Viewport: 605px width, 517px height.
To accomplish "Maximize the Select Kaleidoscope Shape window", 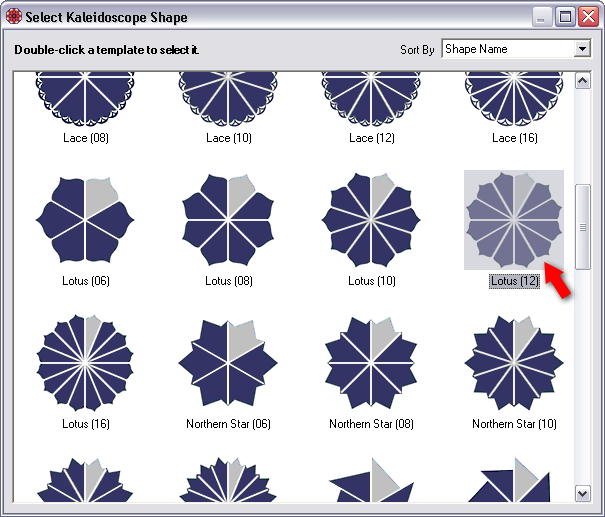I will tap(565, 17).
